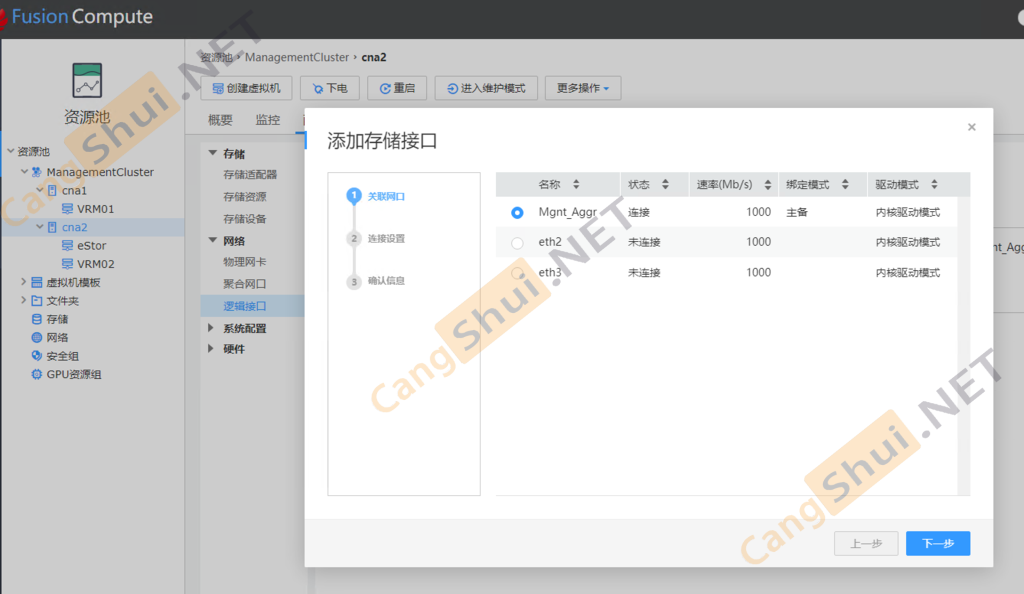The width and height of the screenshot is (1024, 594).
Task: Open 物理网卡 in the side menu
Action: [245, 262]
